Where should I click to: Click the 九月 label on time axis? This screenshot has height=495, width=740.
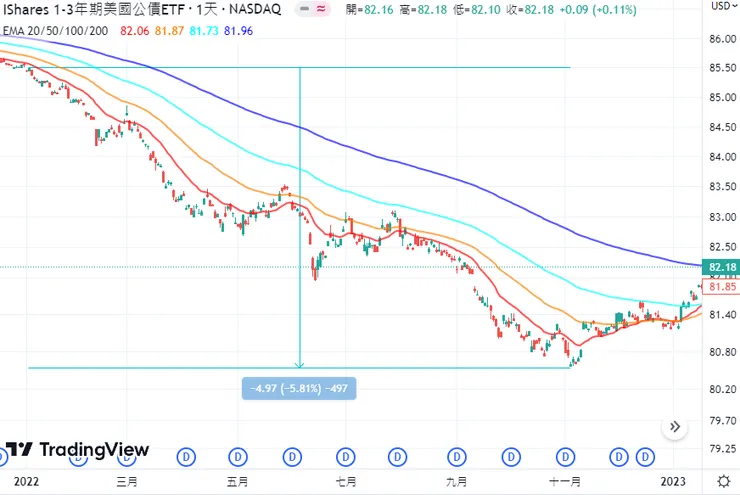coord(456,481)
